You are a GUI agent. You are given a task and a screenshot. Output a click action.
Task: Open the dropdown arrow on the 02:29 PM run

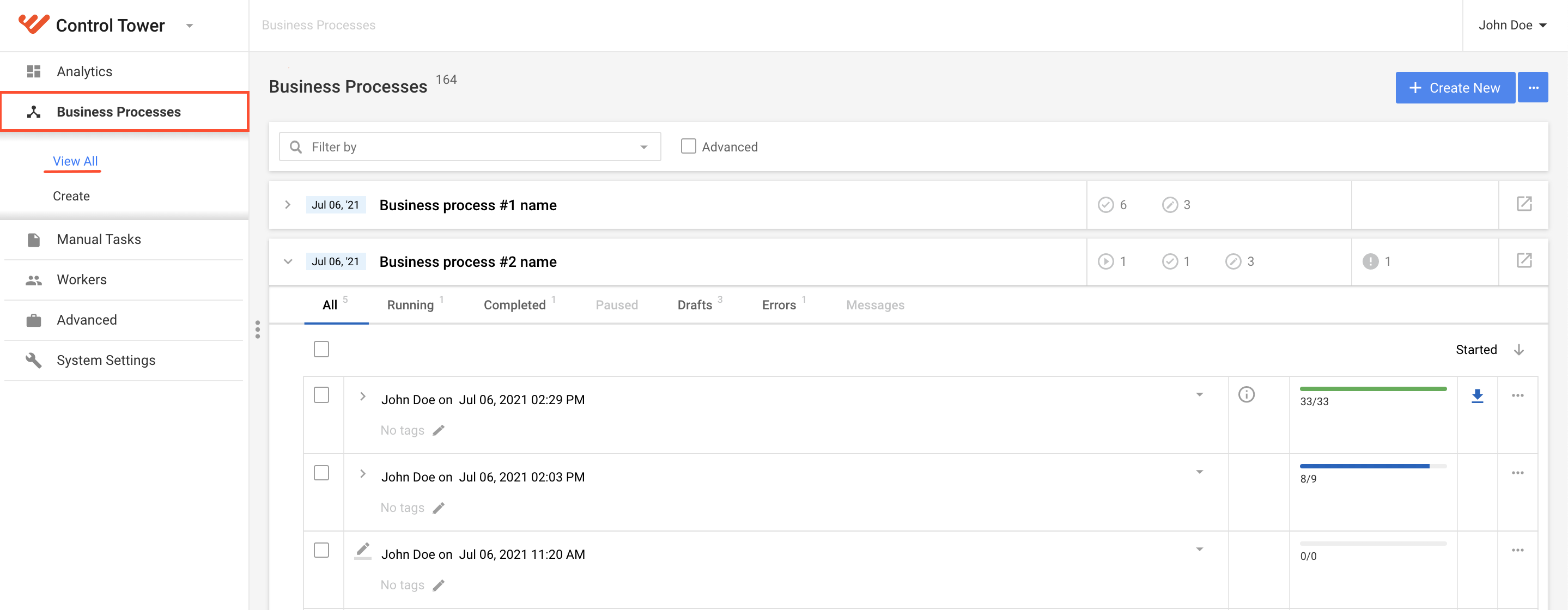(1199, 394)
